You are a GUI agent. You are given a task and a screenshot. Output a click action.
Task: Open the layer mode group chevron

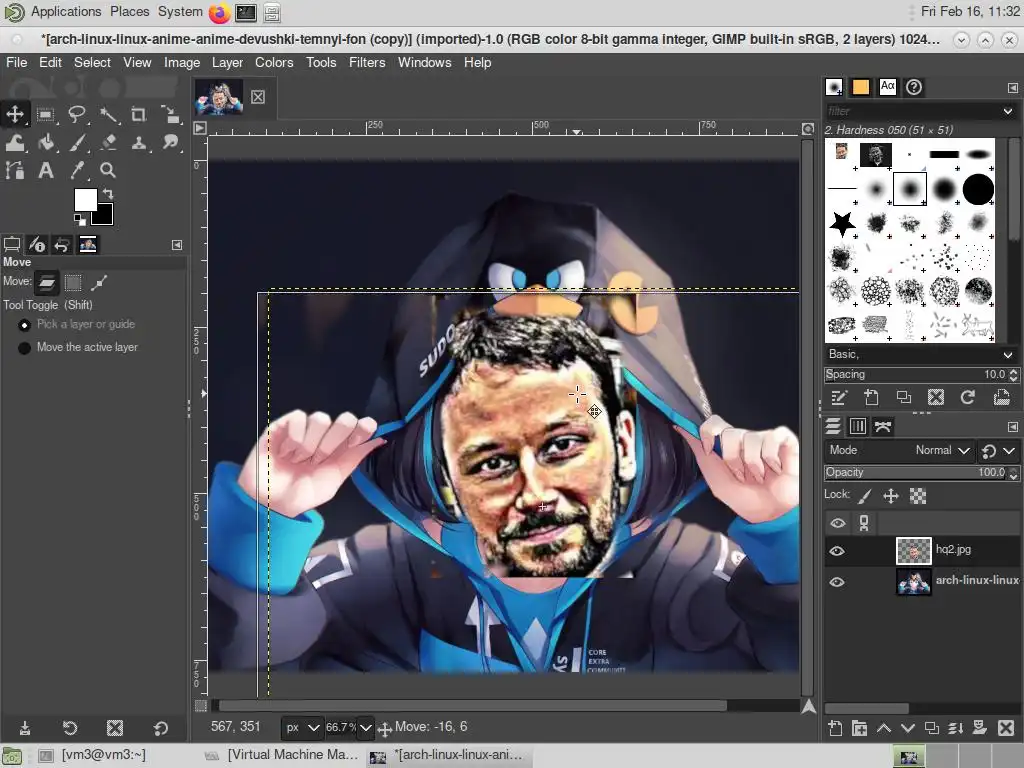[x=1009, y=451]
